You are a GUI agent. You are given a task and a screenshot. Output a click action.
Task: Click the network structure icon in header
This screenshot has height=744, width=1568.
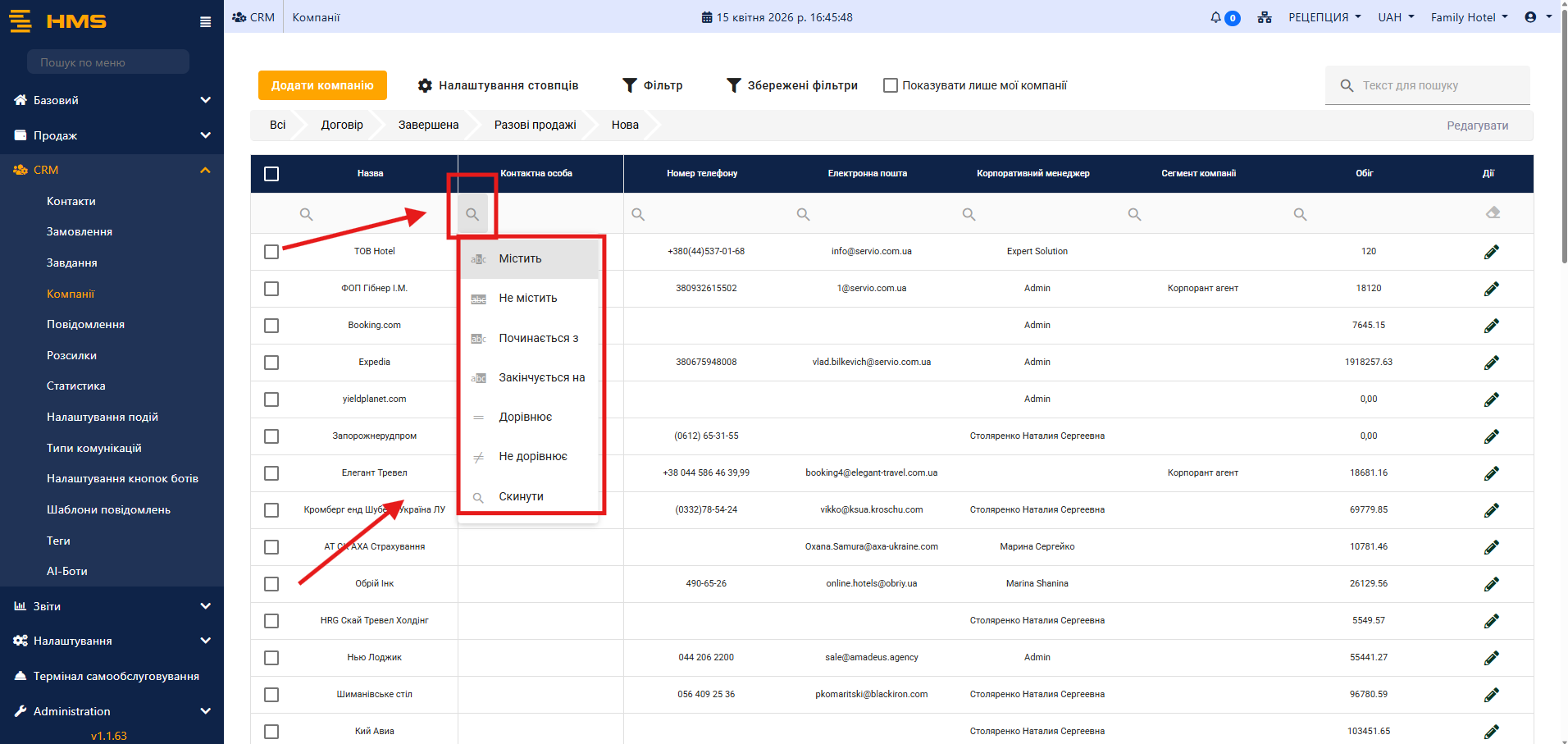coord(1264,17)
